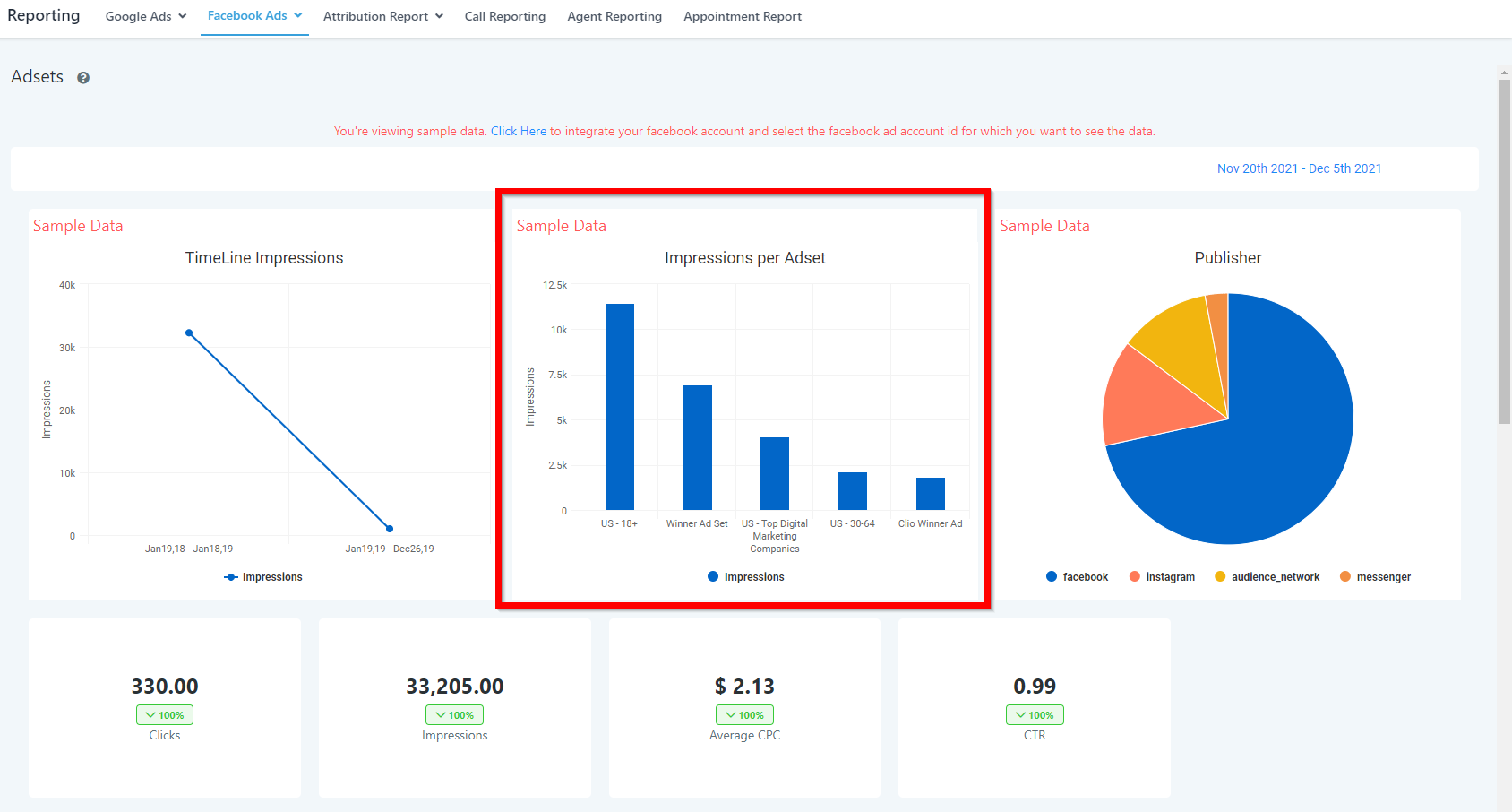This screenshot has width=1512, height=812.
Task: Go to the Appointment Report tab
Action: point(742,16)
